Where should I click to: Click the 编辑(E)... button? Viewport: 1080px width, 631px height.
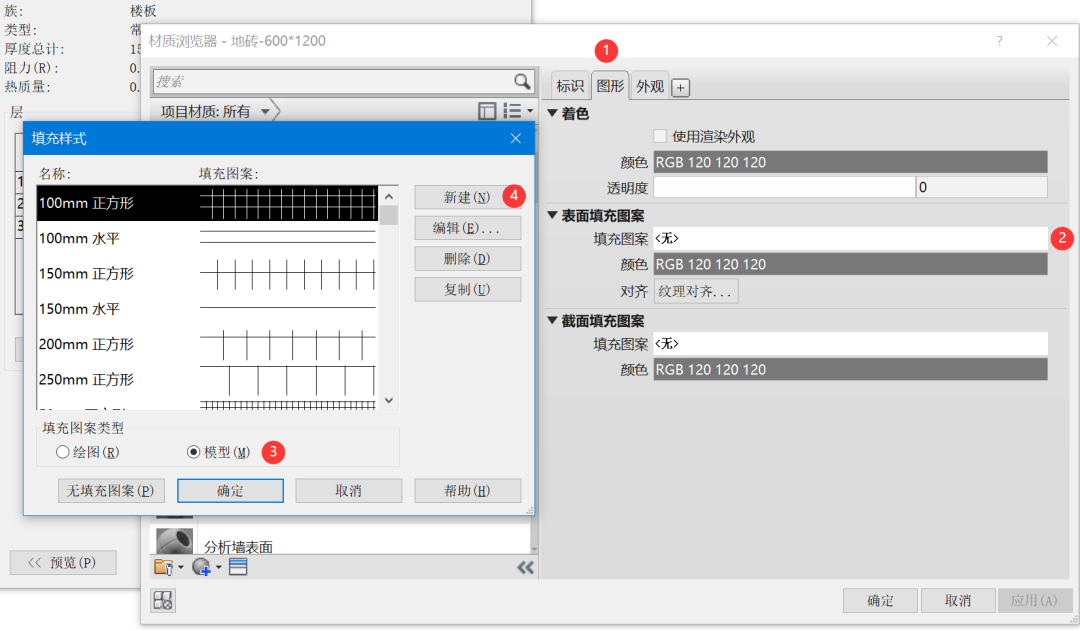(468, 228)
